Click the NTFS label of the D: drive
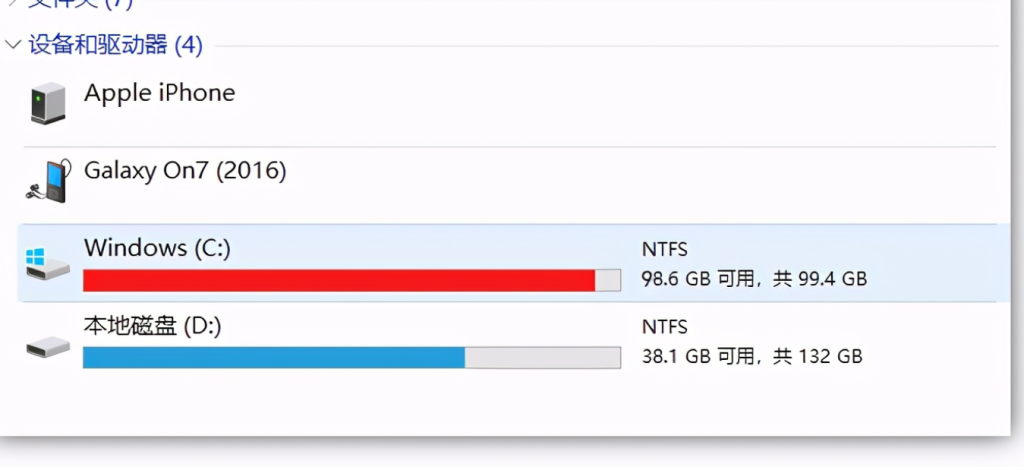Viewport: 1024px width, 470px height. tap(664, 326)
